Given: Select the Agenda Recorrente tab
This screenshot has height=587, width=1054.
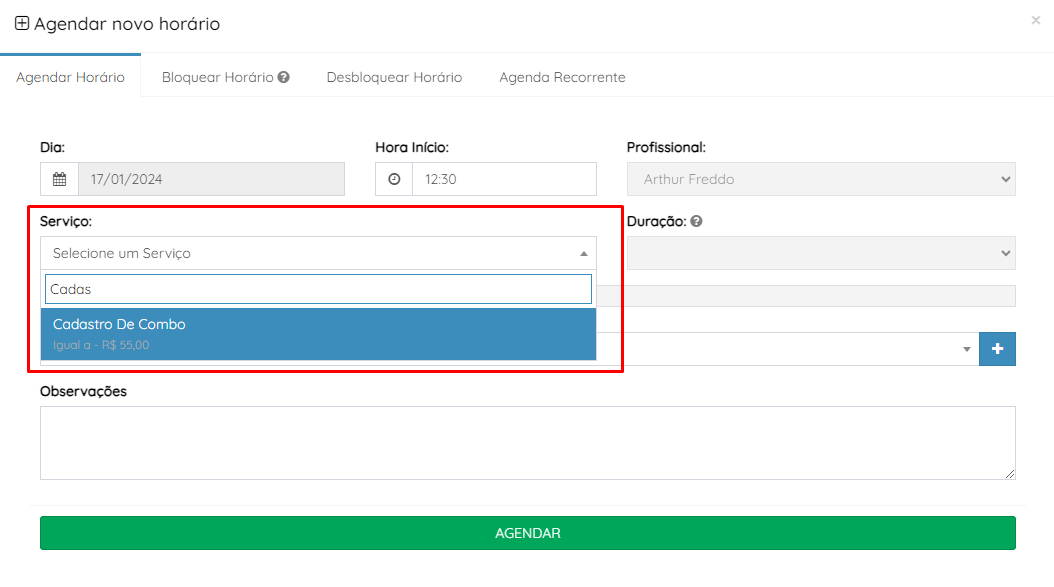Looking at the screenshot, I should tap(562, 77).
